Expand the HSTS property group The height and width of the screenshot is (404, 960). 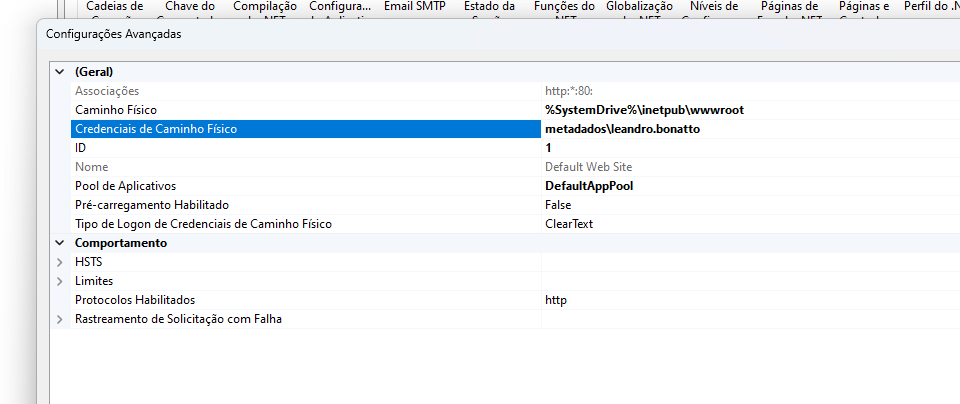click(x=60, y=262)
